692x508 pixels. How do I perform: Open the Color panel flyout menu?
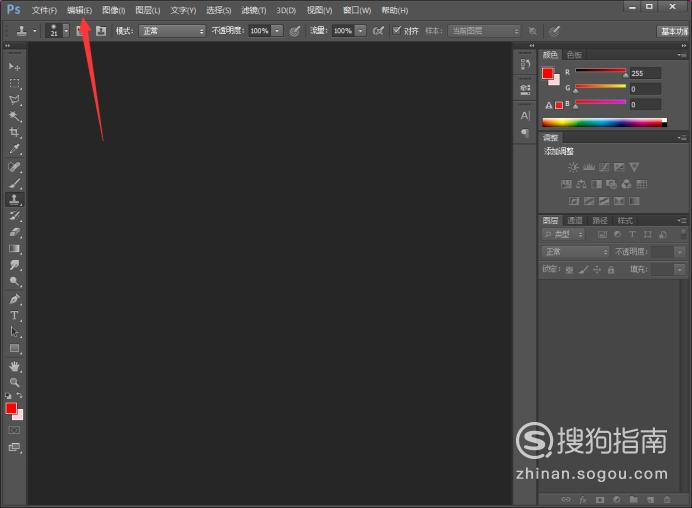coord(682,55)
